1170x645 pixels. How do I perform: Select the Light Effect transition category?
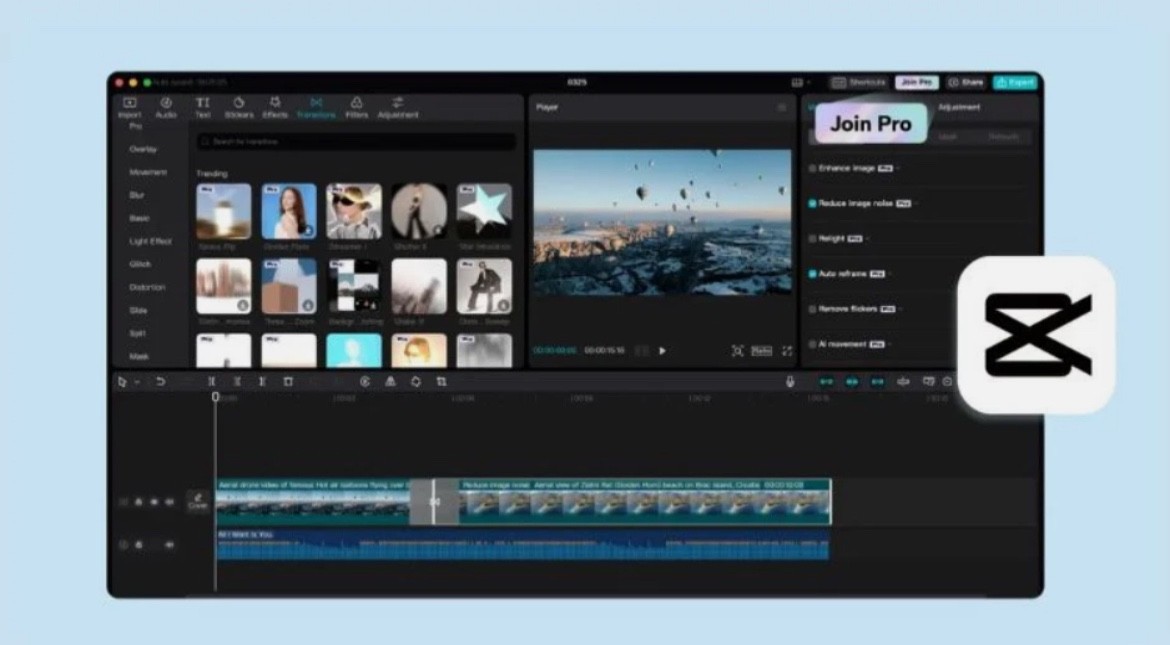pyautogui.click(x=150, y=241)
